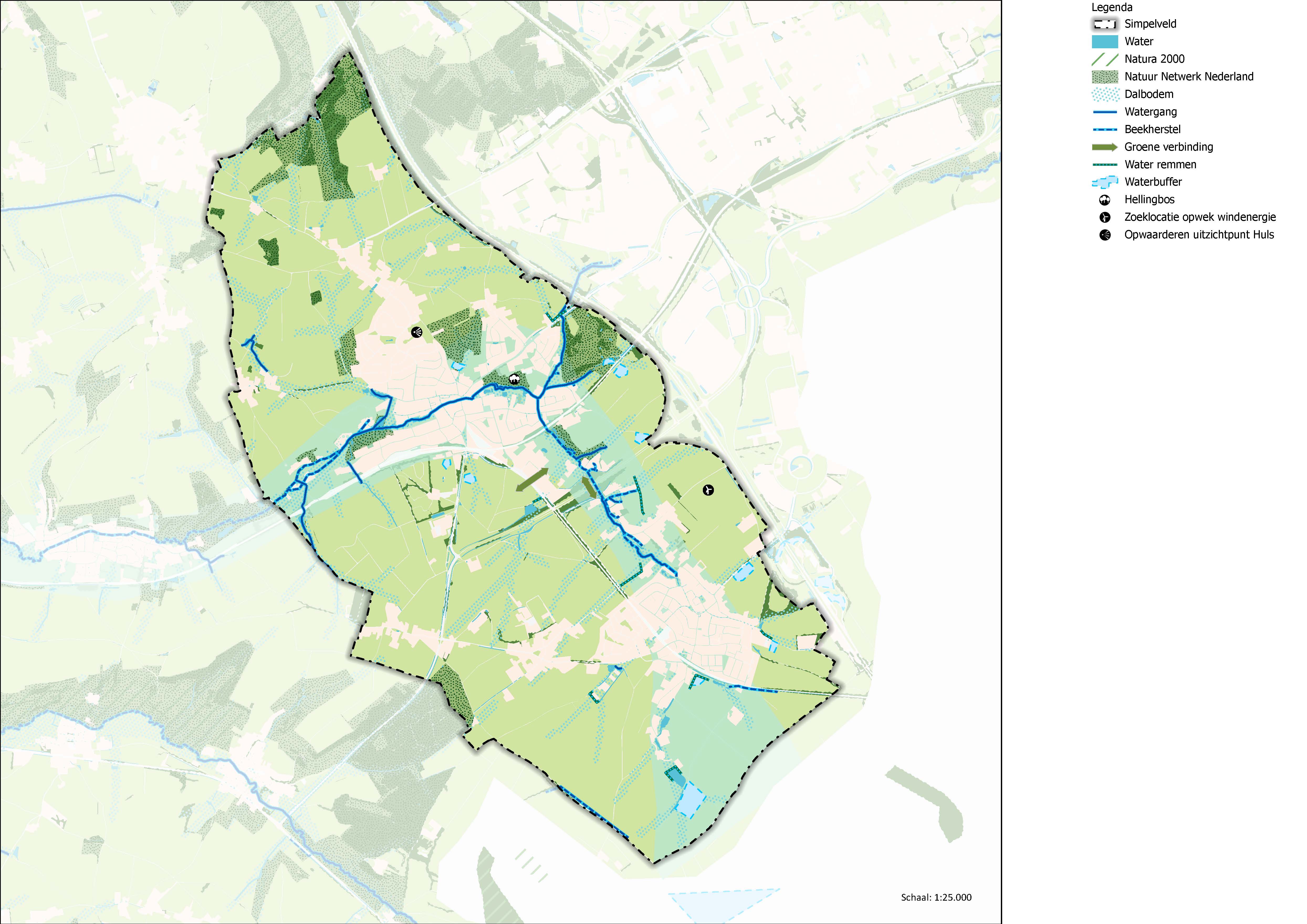Click the Groene verbinding arrow in legend
The image size is (1307, 924).
pos(1104,147)
